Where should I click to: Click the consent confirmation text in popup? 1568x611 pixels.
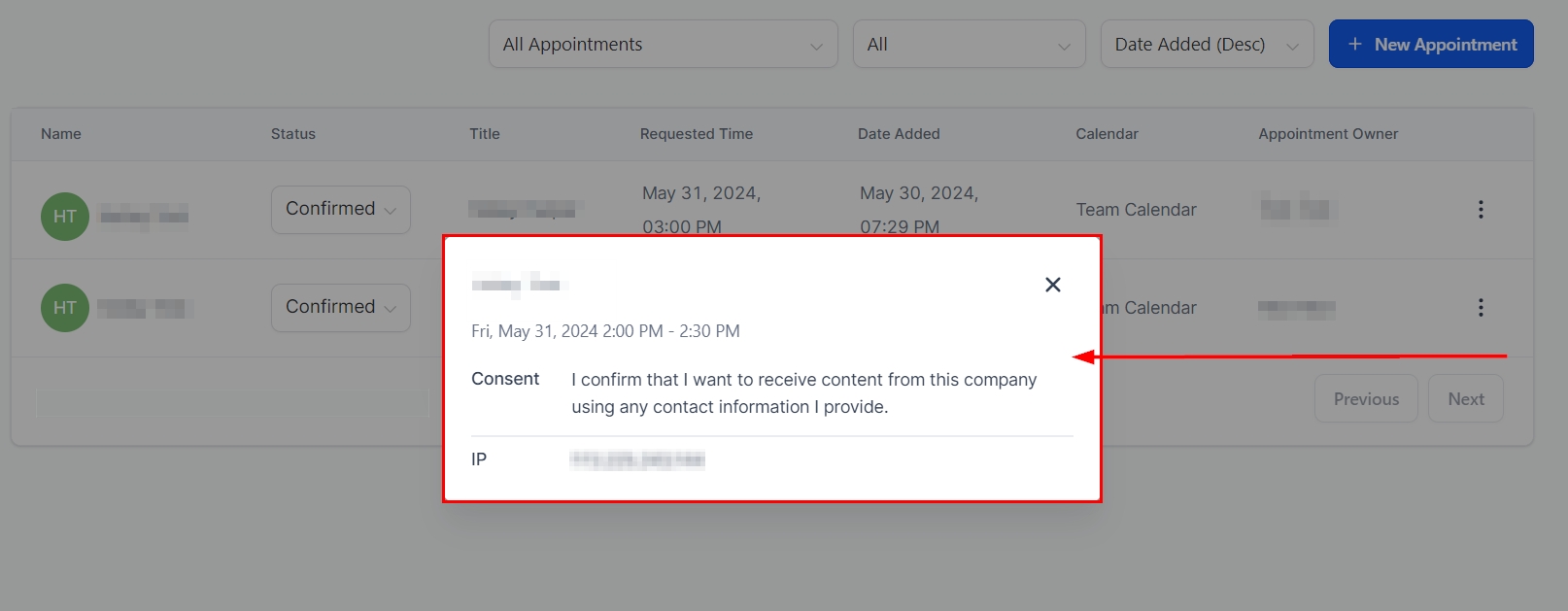coord(803,393)
